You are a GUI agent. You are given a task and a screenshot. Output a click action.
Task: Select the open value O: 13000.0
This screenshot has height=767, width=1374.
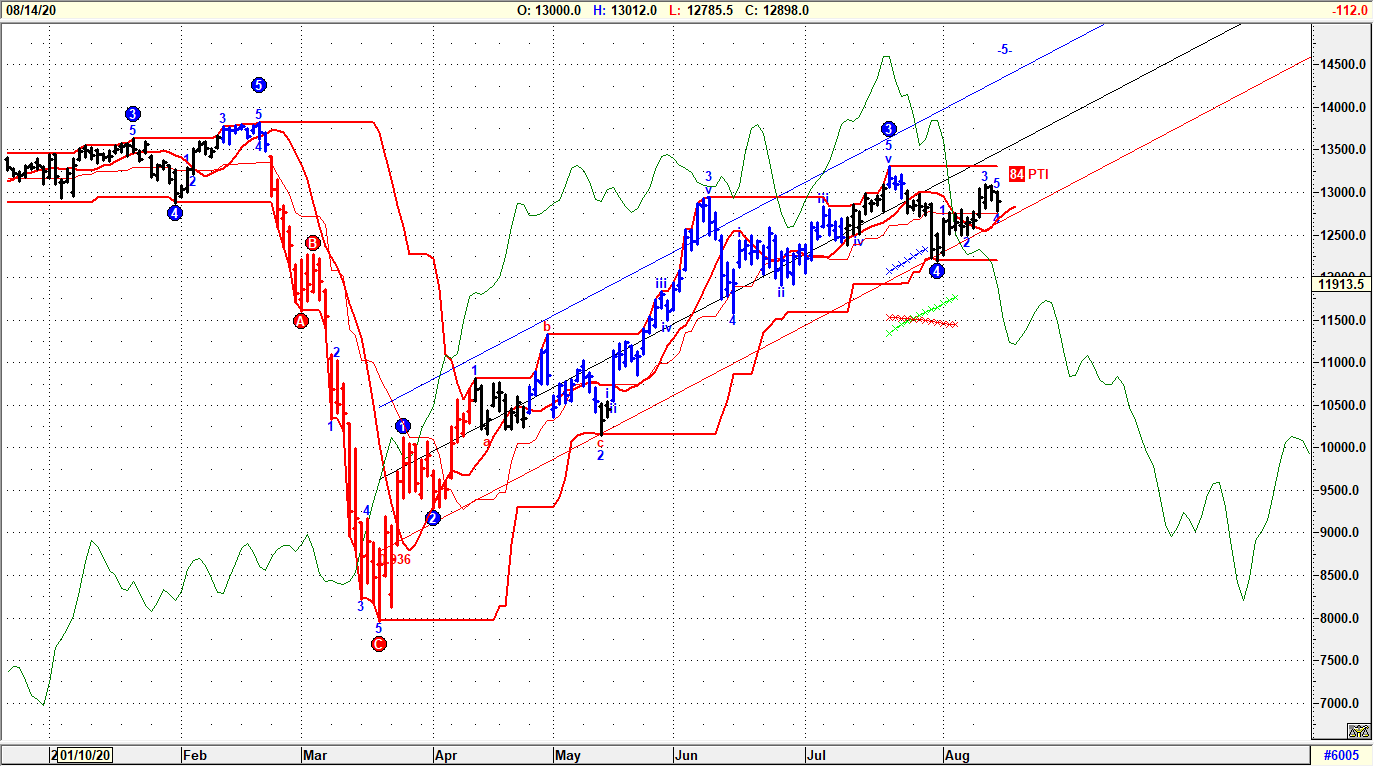coord(549,10)
